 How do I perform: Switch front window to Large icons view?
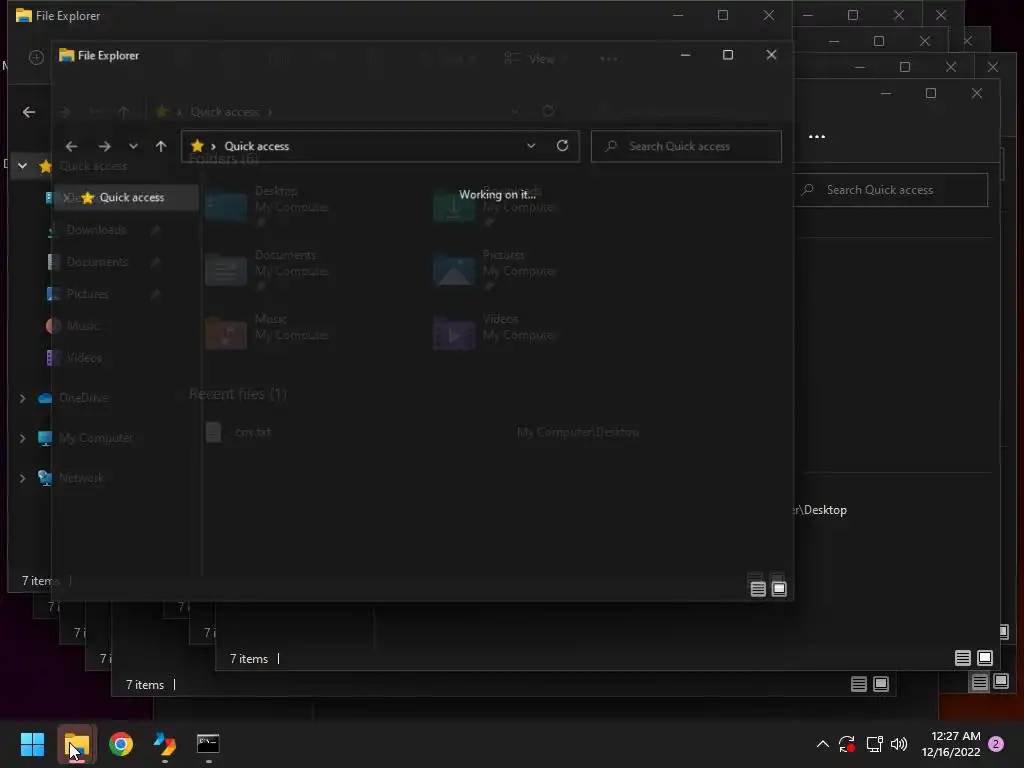(x=779, y=589)
